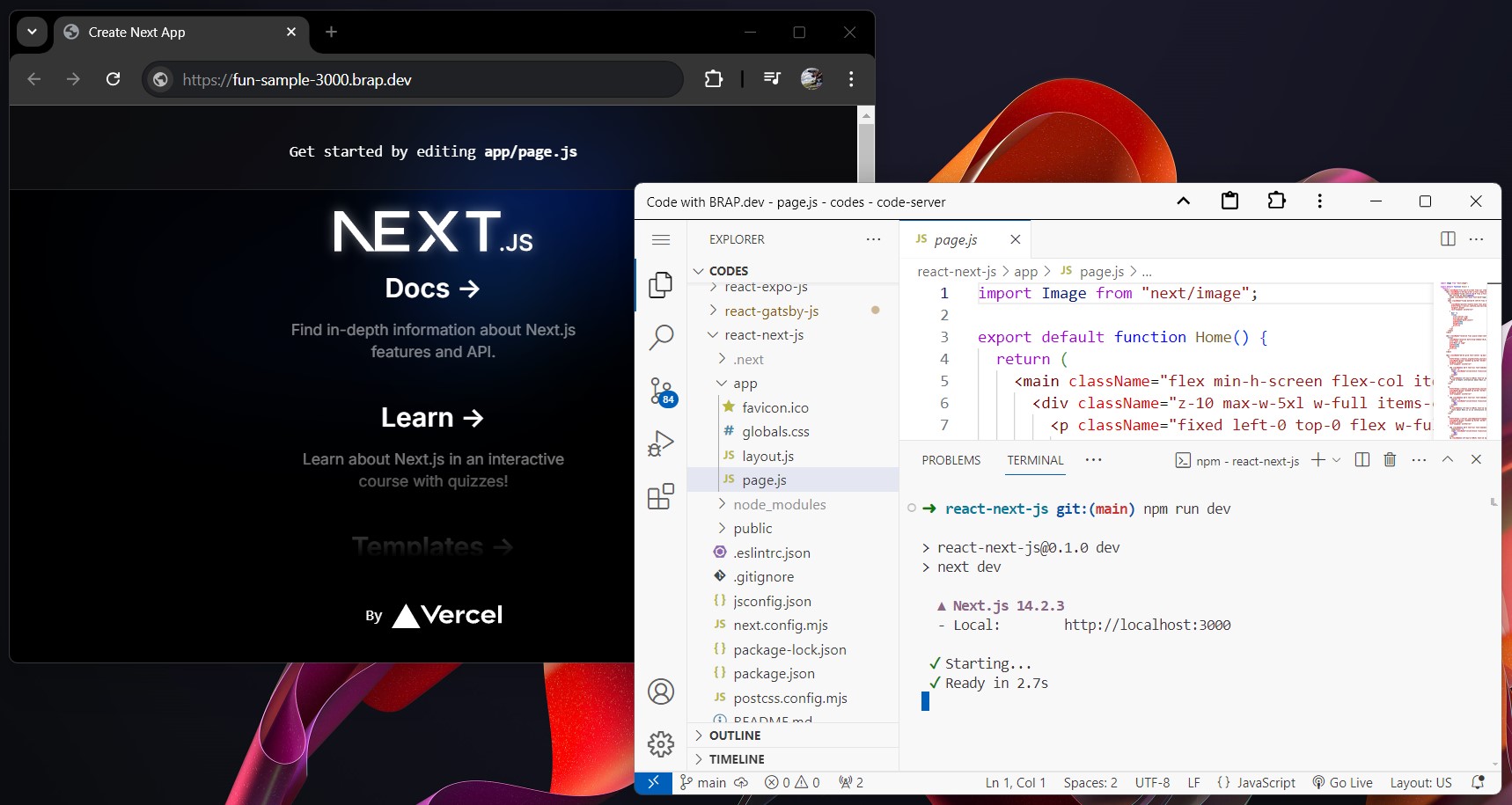Switch to the PROBLEMS tab

tap(951, 459)
